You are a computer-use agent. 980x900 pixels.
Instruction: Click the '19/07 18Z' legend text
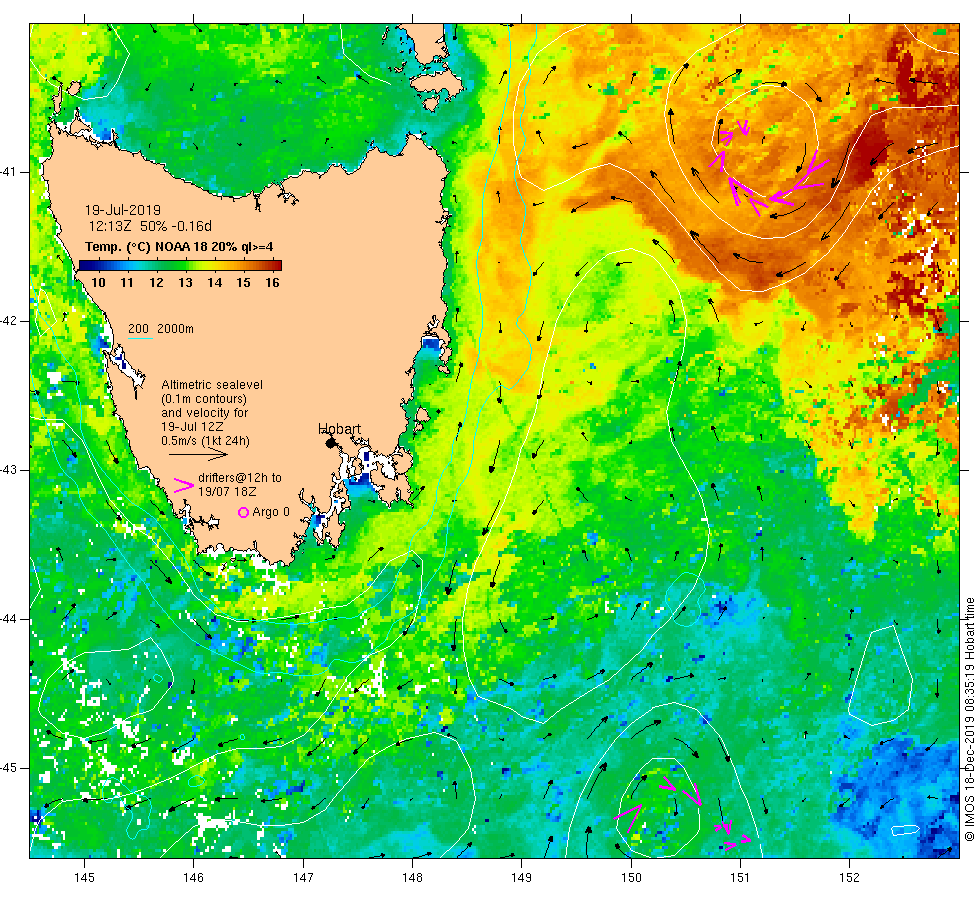pyautogui.click(x=227, y=492)
